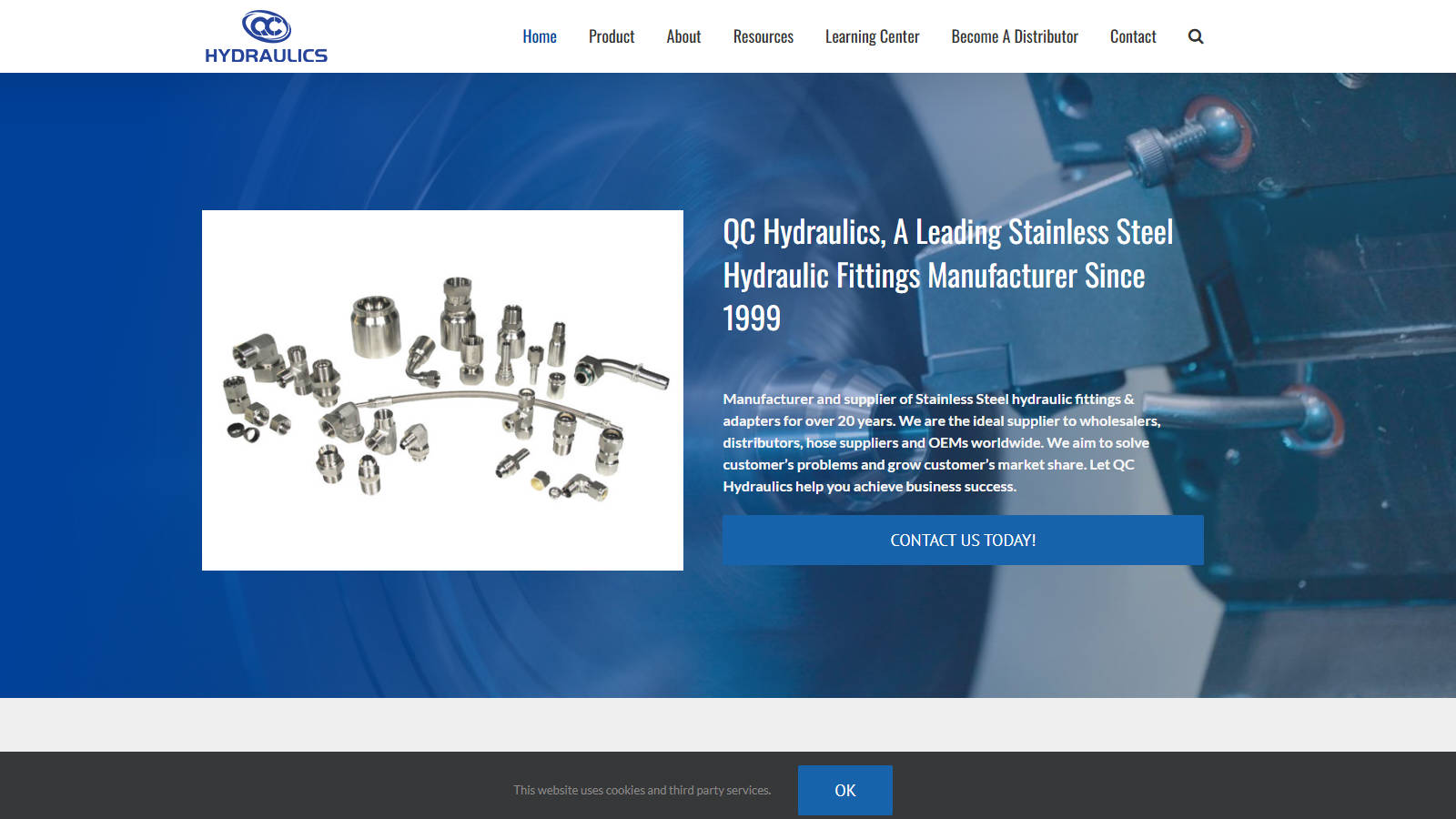Click the hero headline about Stainless Steel Fittings
This screenshot has height=819, width=1456.
pyautogui.click(x=946, y=275)
